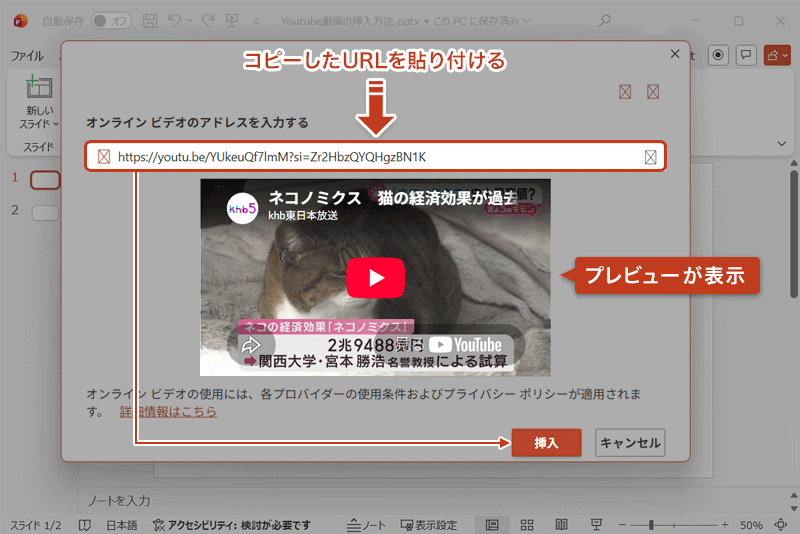This screenshot has width=800, height=534.
Task: Click the PowerPoint app icon in title bar
Action: coord(20,21)
